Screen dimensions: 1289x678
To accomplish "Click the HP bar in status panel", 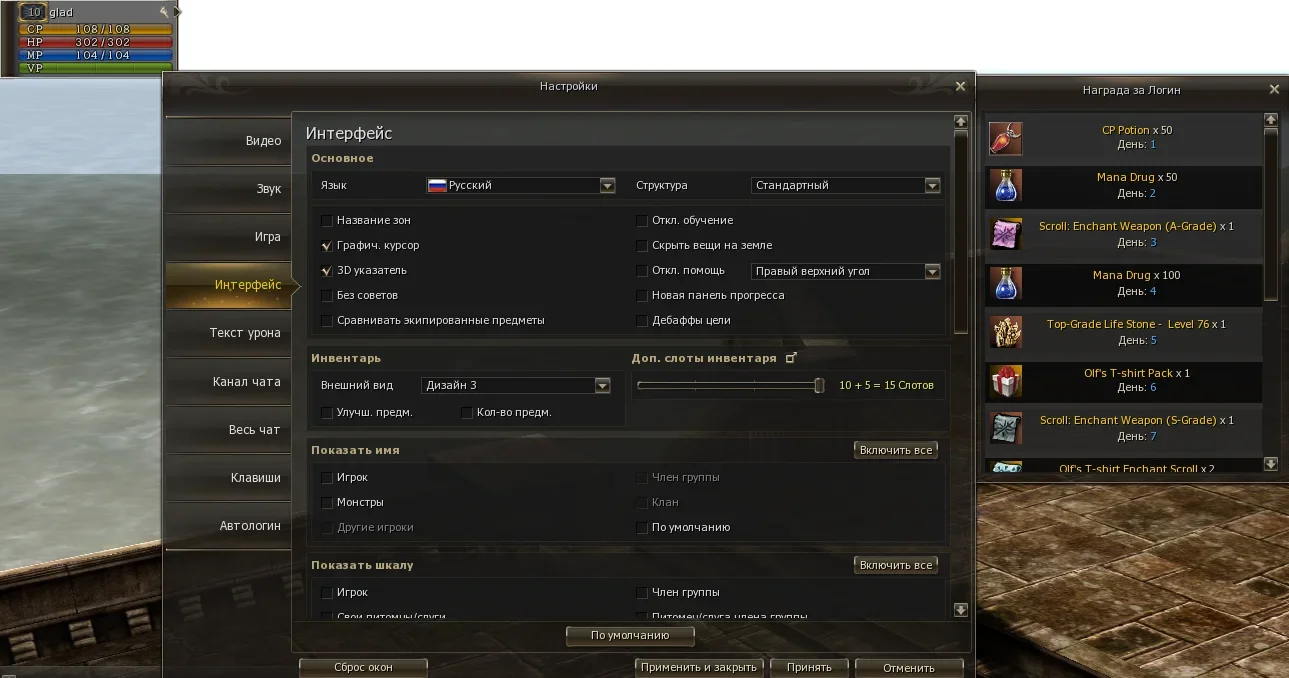I will [96, 43].
